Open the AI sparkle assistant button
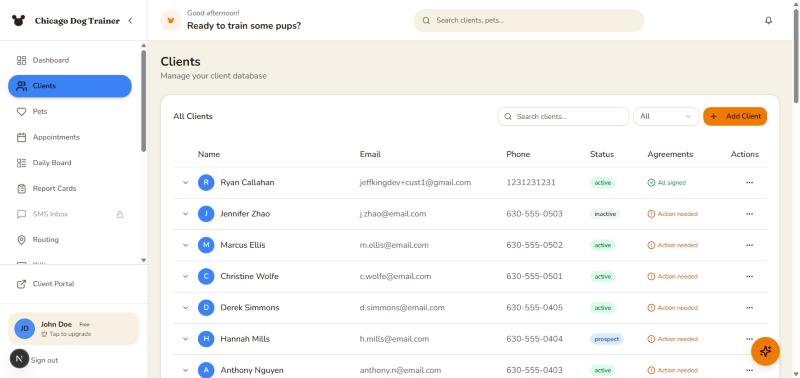 765,351
